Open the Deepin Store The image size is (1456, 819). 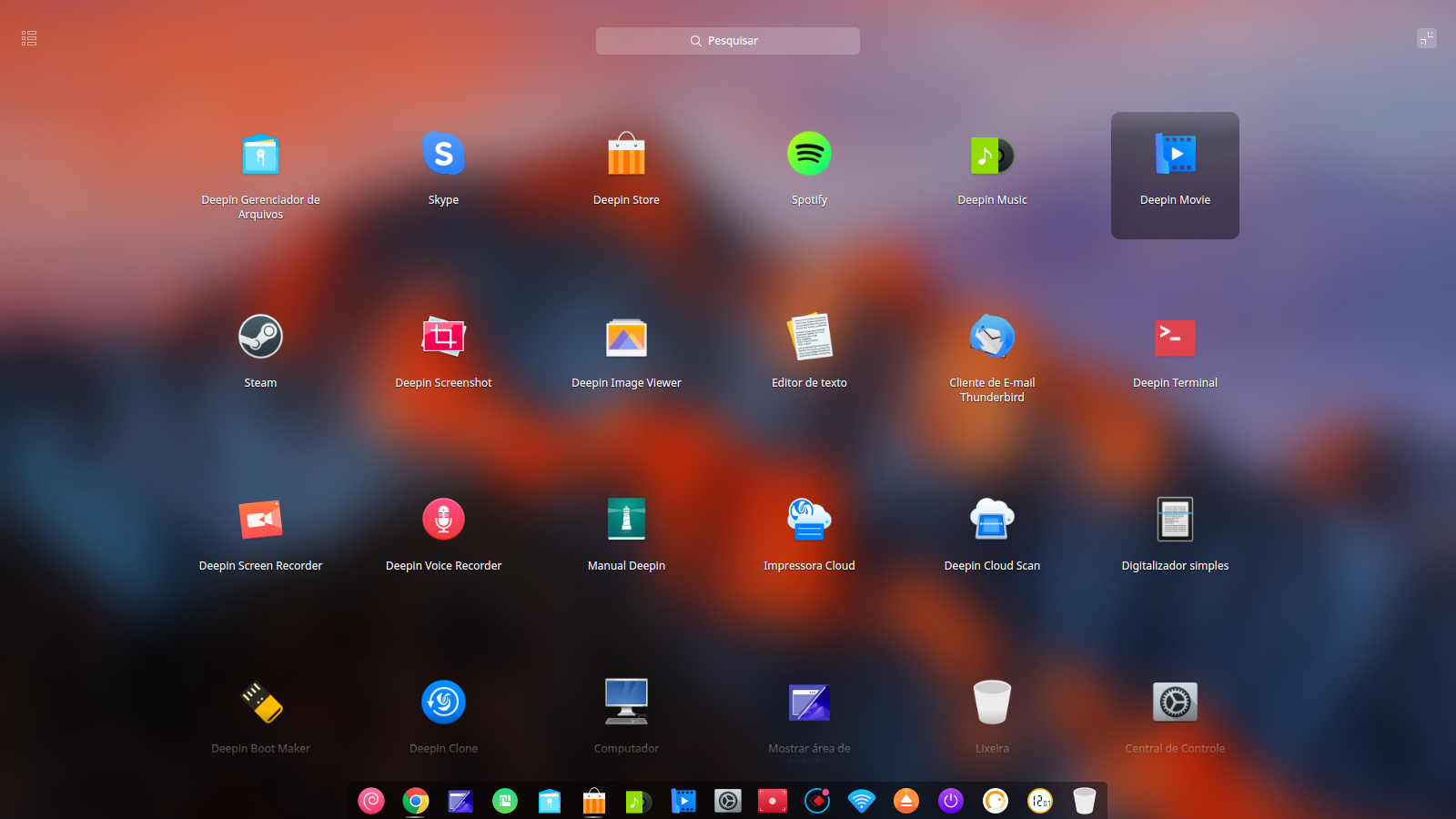[626, 155]
